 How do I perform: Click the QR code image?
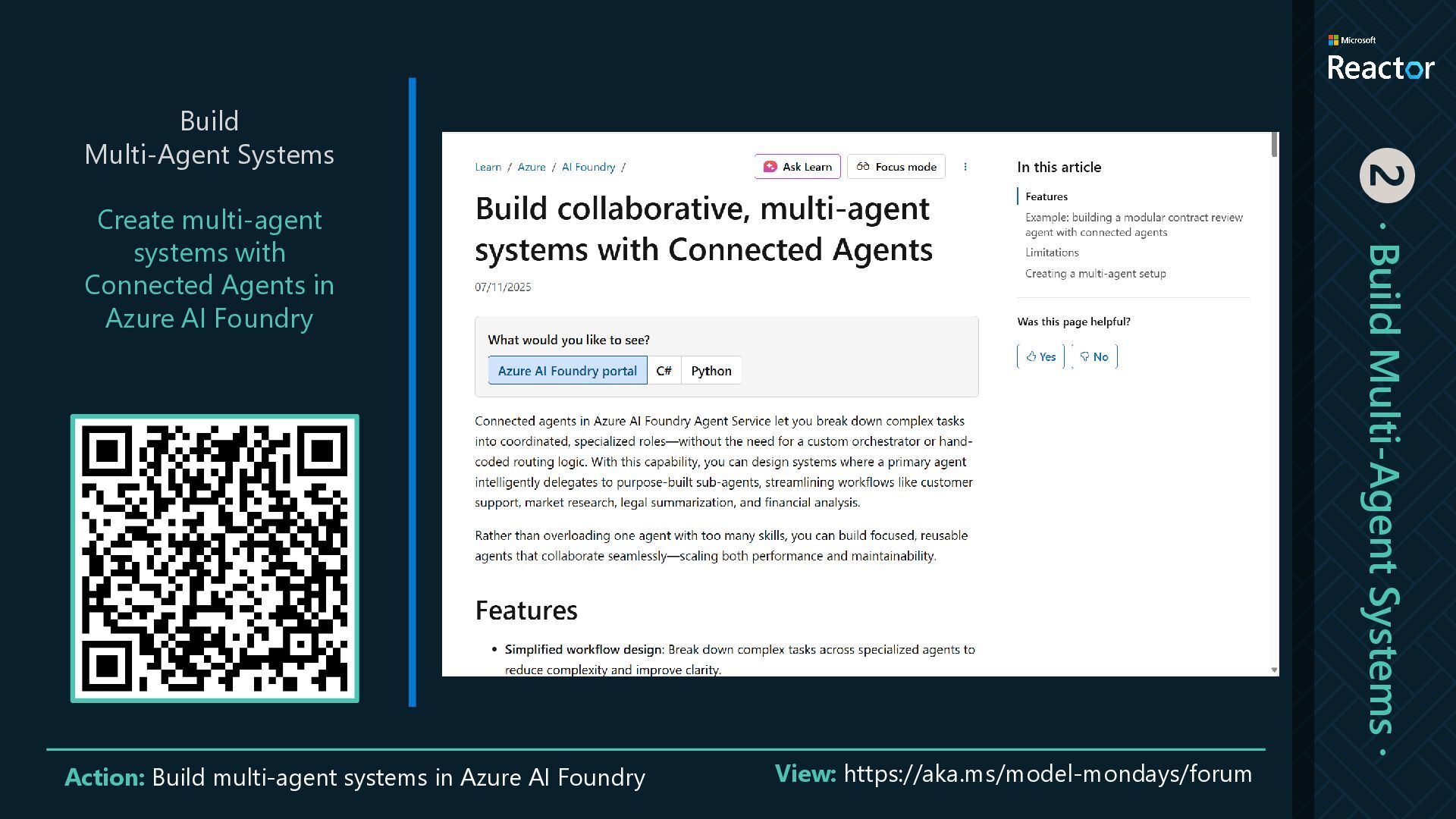click(x=215, y=558)
